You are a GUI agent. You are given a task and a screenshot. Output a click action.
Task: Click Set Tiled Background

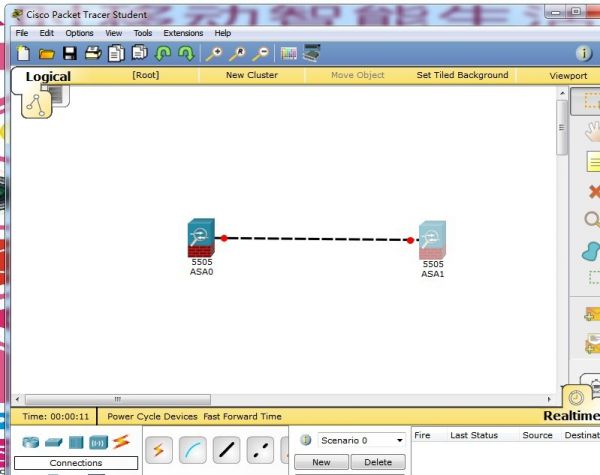coord(462,75)
